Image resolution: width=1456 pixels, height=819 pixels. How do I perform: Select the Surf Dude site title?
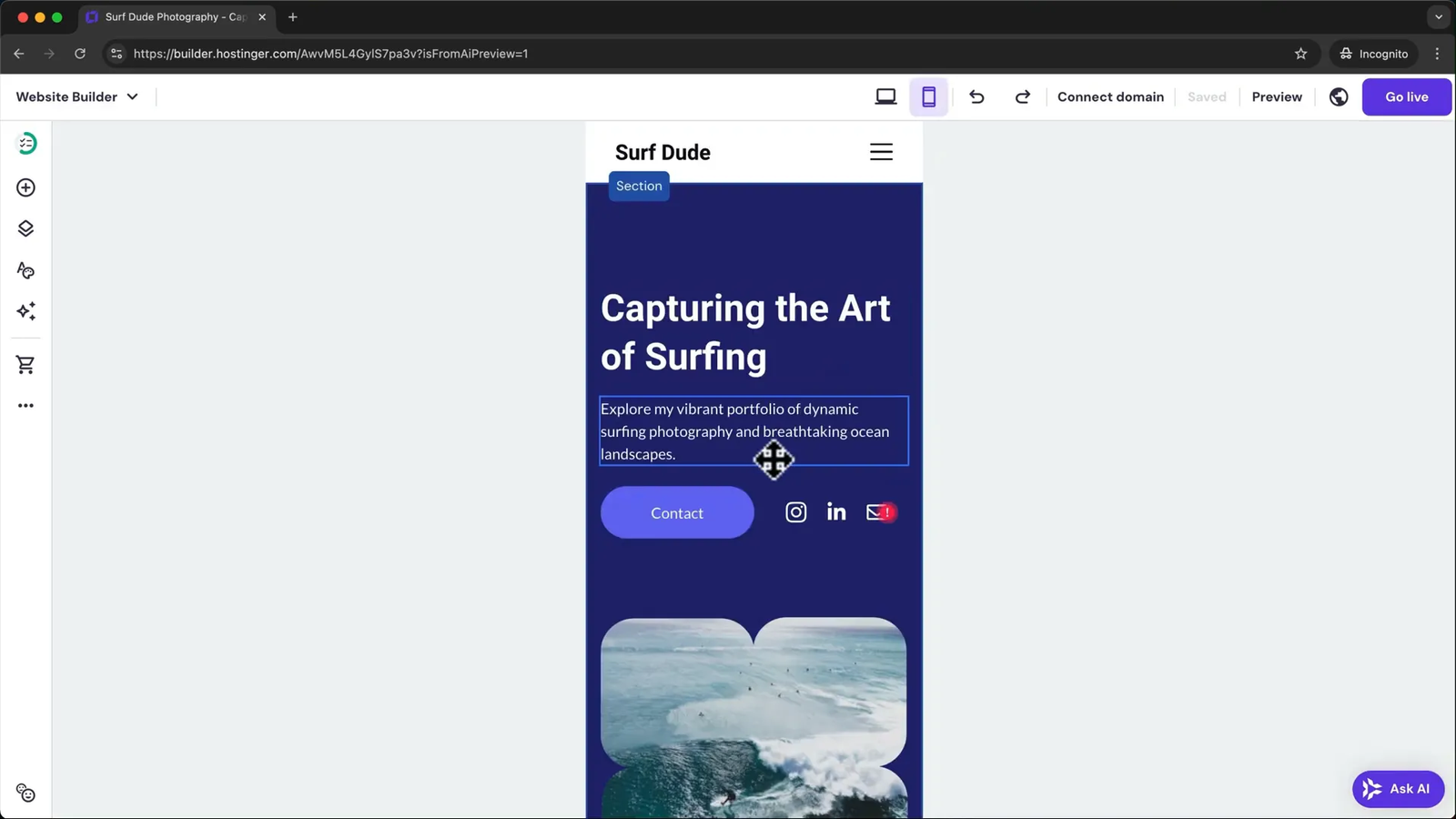pos(662,152)
